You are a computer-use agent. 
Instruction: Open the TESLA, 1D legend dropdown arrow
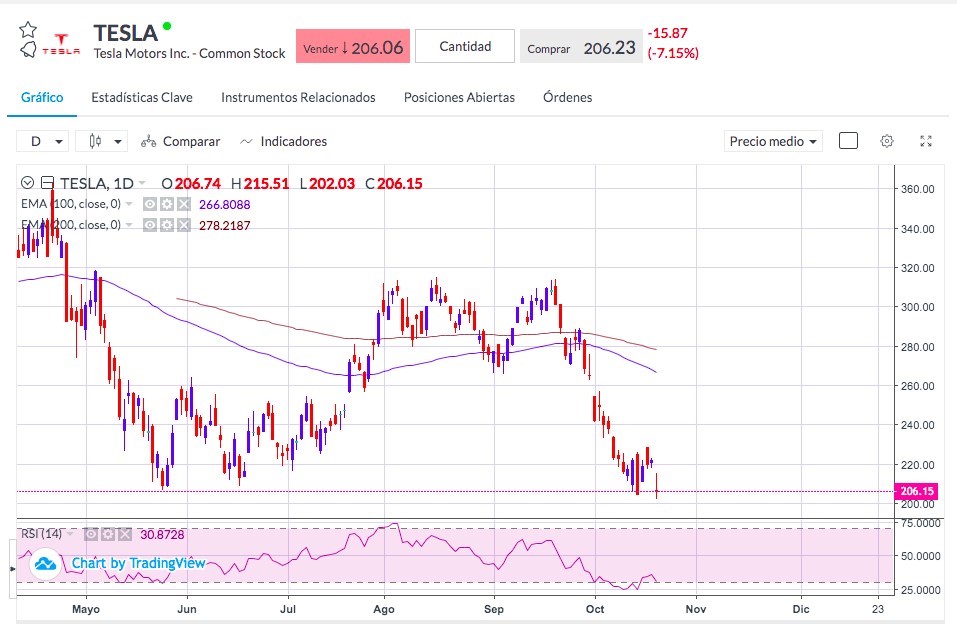[142, 183]
